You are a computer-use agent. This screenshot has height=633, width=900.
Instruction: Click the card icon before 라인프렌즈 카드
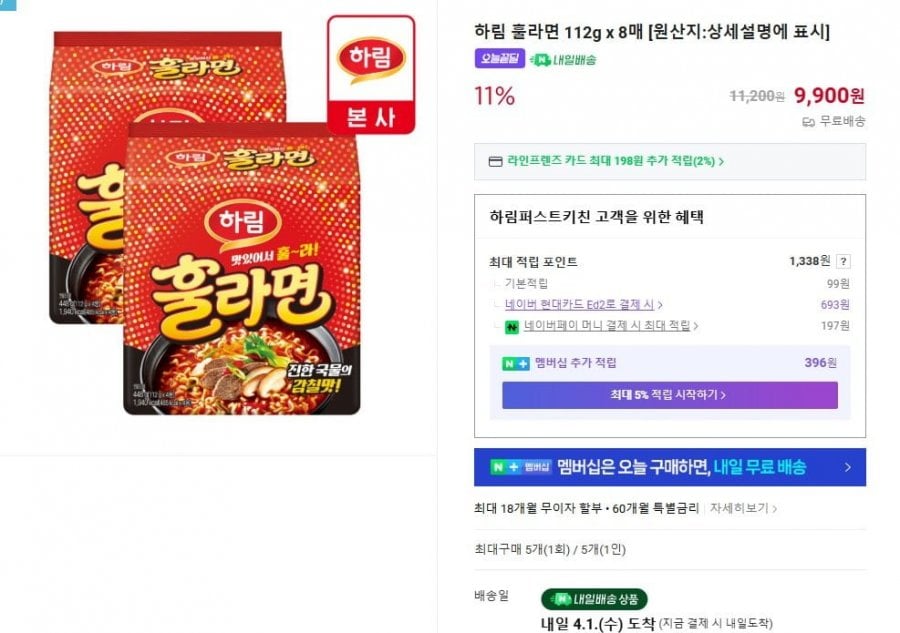coord(495,161)
